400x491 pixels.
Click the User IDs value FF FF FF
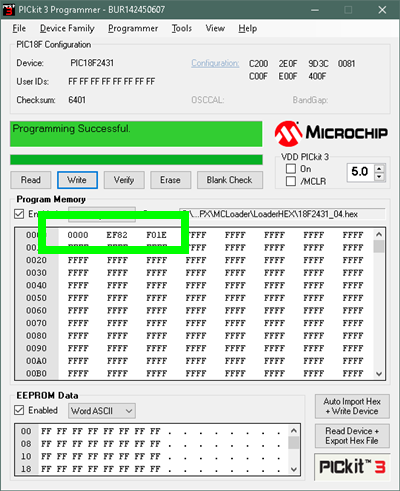(112, 82)
